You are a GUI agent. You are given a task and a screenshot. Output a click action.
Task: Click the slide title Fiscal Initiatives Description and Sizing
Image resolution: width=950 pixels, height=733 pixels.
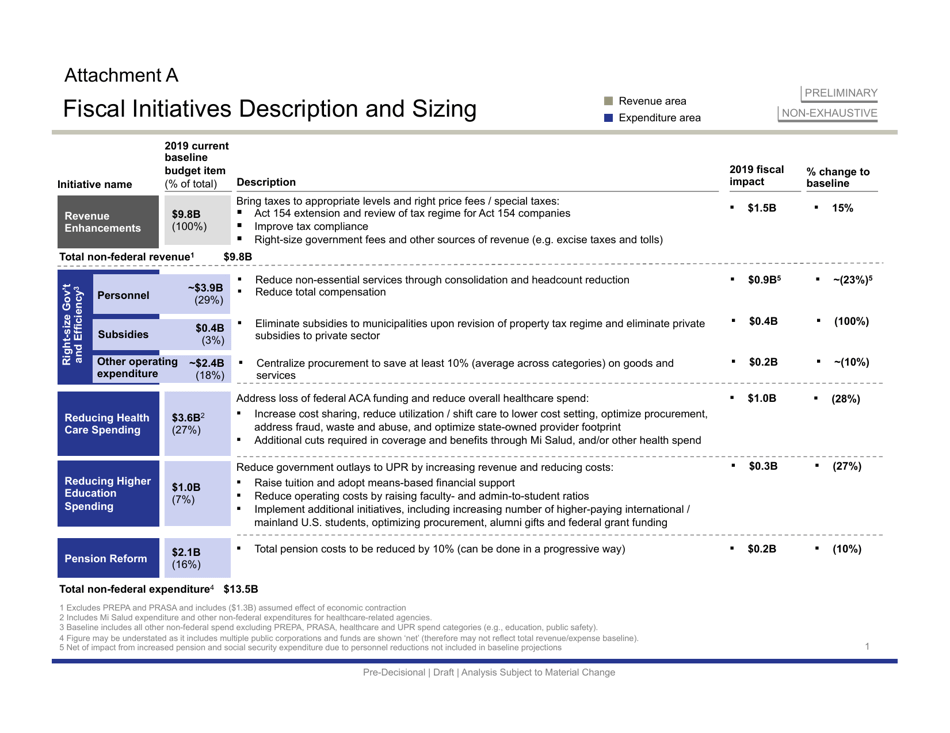click(269, 108)
